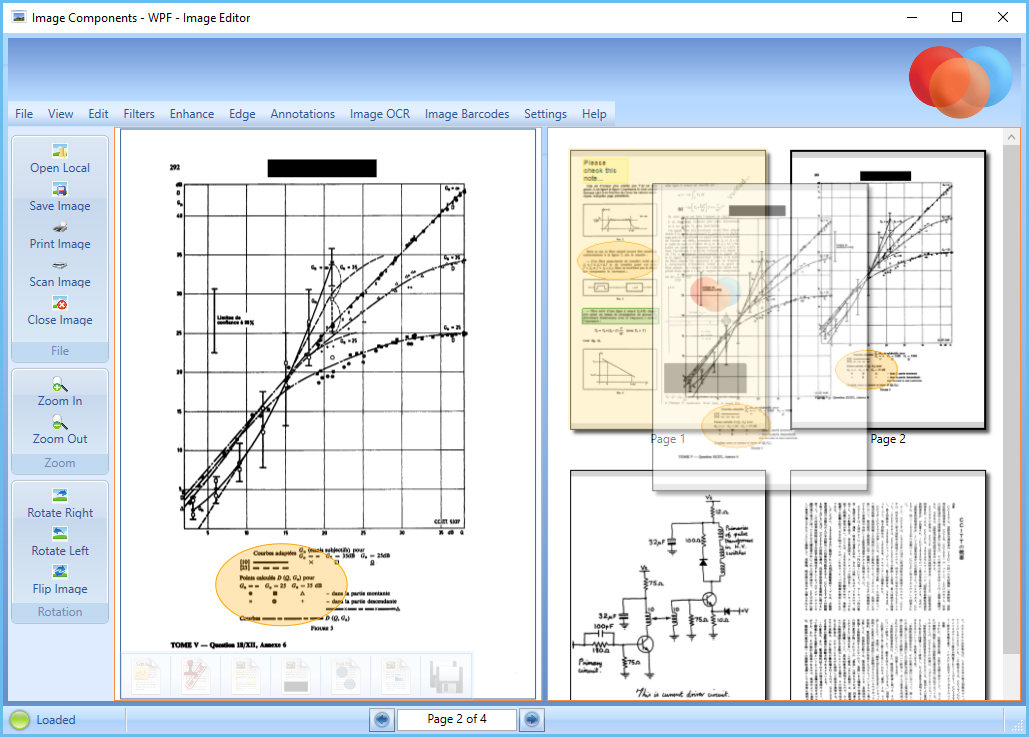1029x737 pixels.
Task: Click the title bar application icon
Action: pyautogui.click(x=19, y=17)
